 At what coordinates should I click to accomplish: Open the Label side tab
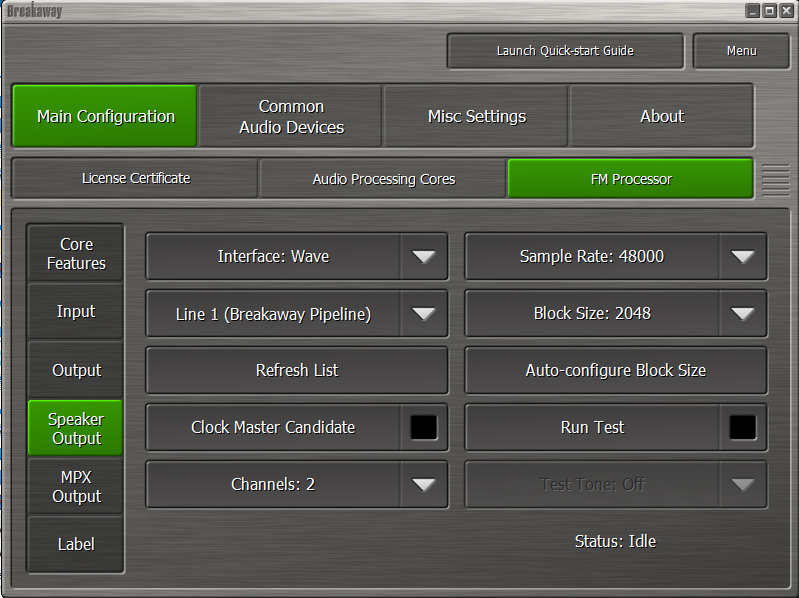[x=76, y=544]
